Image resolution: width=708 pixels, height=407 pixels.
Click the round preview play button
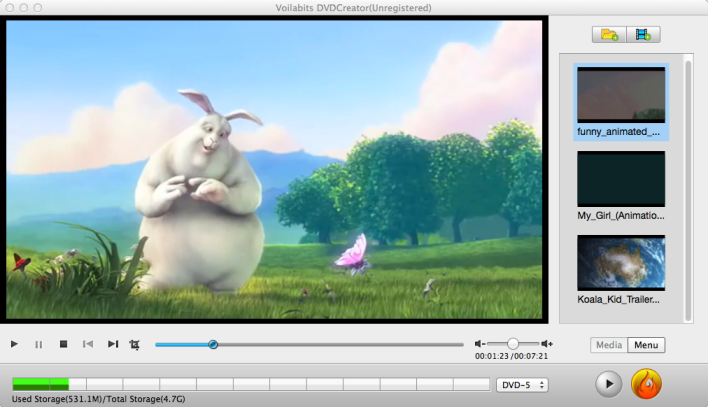(608, 384)
